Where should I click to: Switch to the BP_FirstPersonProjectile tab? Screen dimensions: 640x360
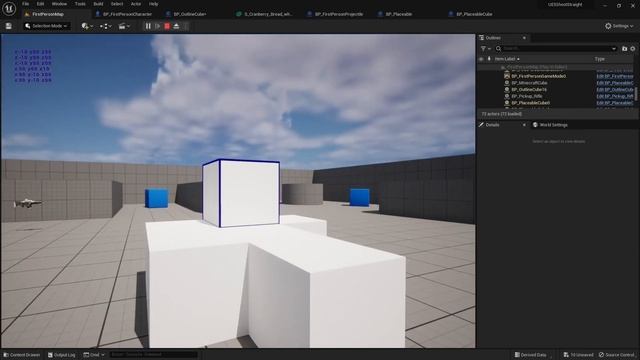(x=339, y=14)
